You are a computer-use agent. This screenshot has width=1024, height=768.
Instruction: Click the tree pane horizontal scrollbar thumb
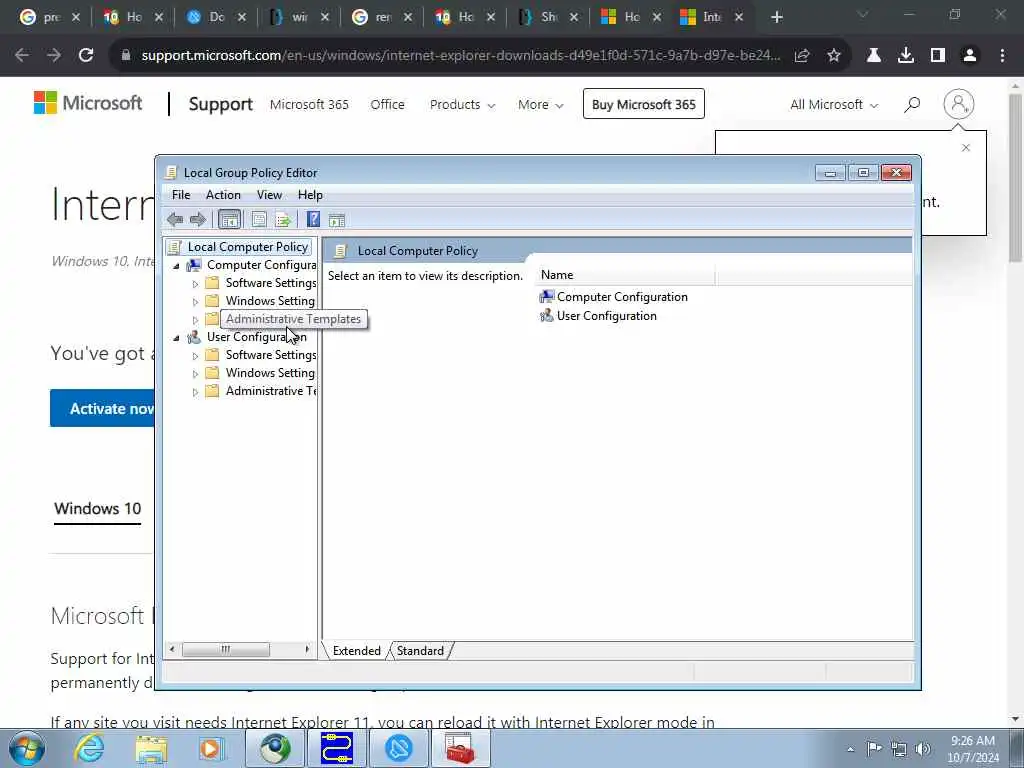pos(225,649)
